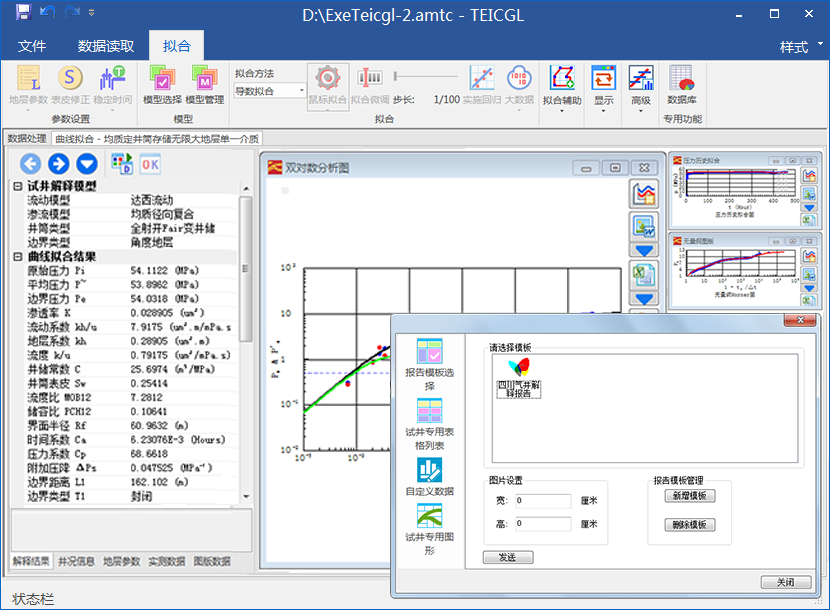Open the 拟合方法 combo box showing 导数拟合
Image resolution: width=830 pixels, height=610 pixels.
click(270, 91)
